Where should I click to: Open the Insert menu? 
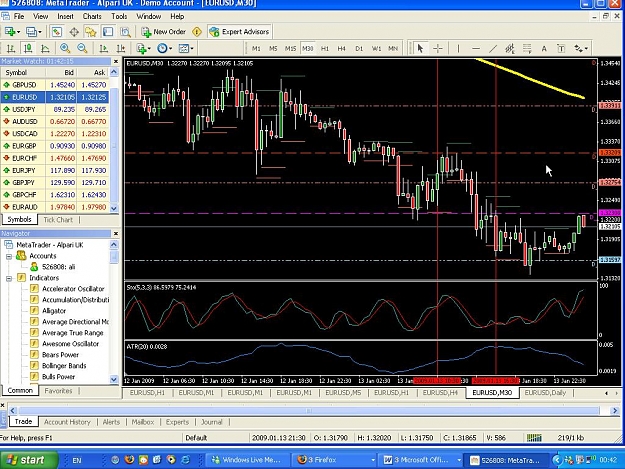65,16
